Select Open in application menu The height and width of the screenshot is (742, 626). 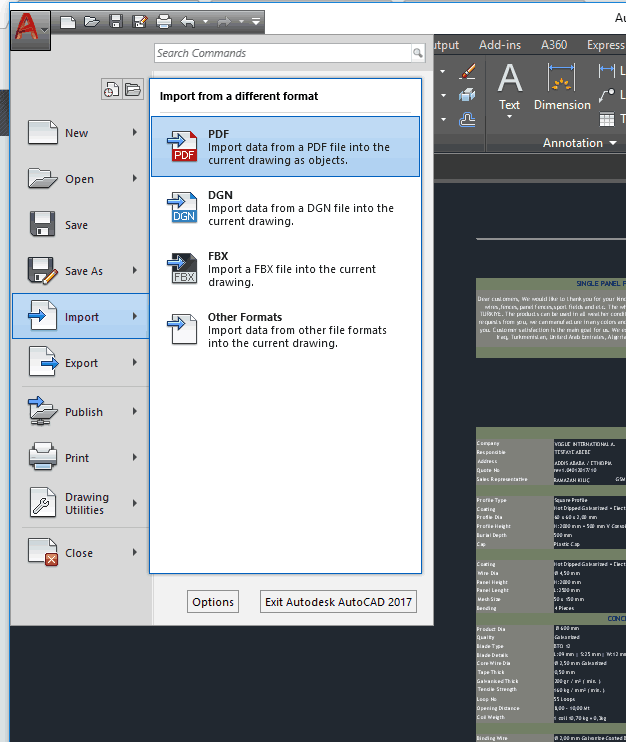point(80,179)
